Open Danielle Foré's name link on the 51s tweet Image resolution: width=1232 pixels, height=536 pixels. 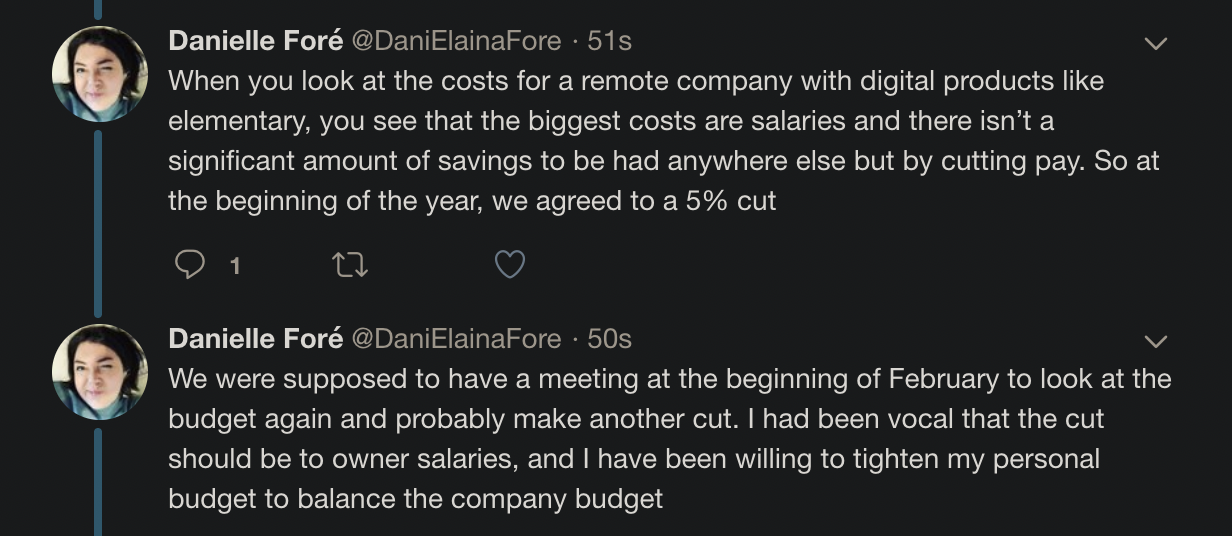click(256, 40)
